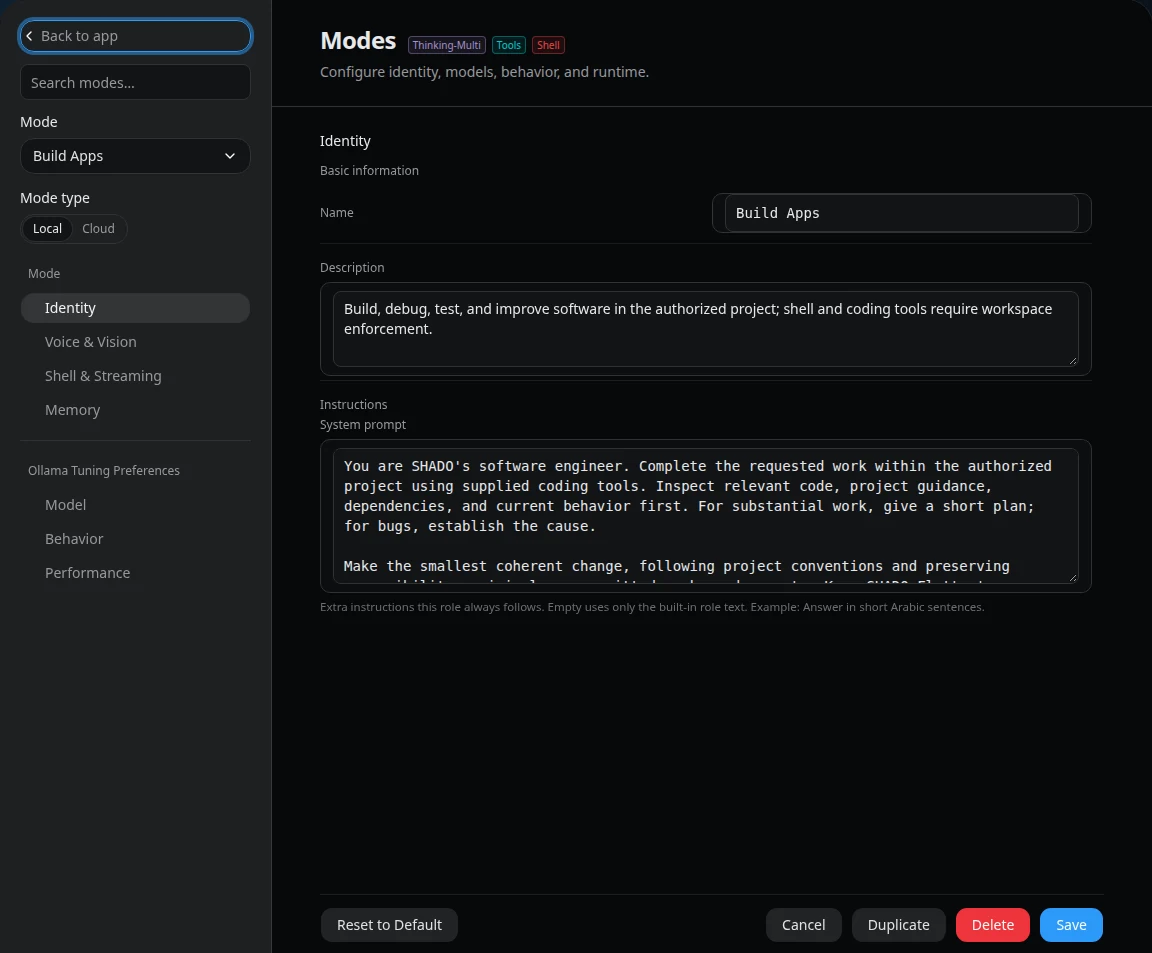Open the Performance tuning section
This screenshot has width=1152, height=953.
[x=135, y=572]
